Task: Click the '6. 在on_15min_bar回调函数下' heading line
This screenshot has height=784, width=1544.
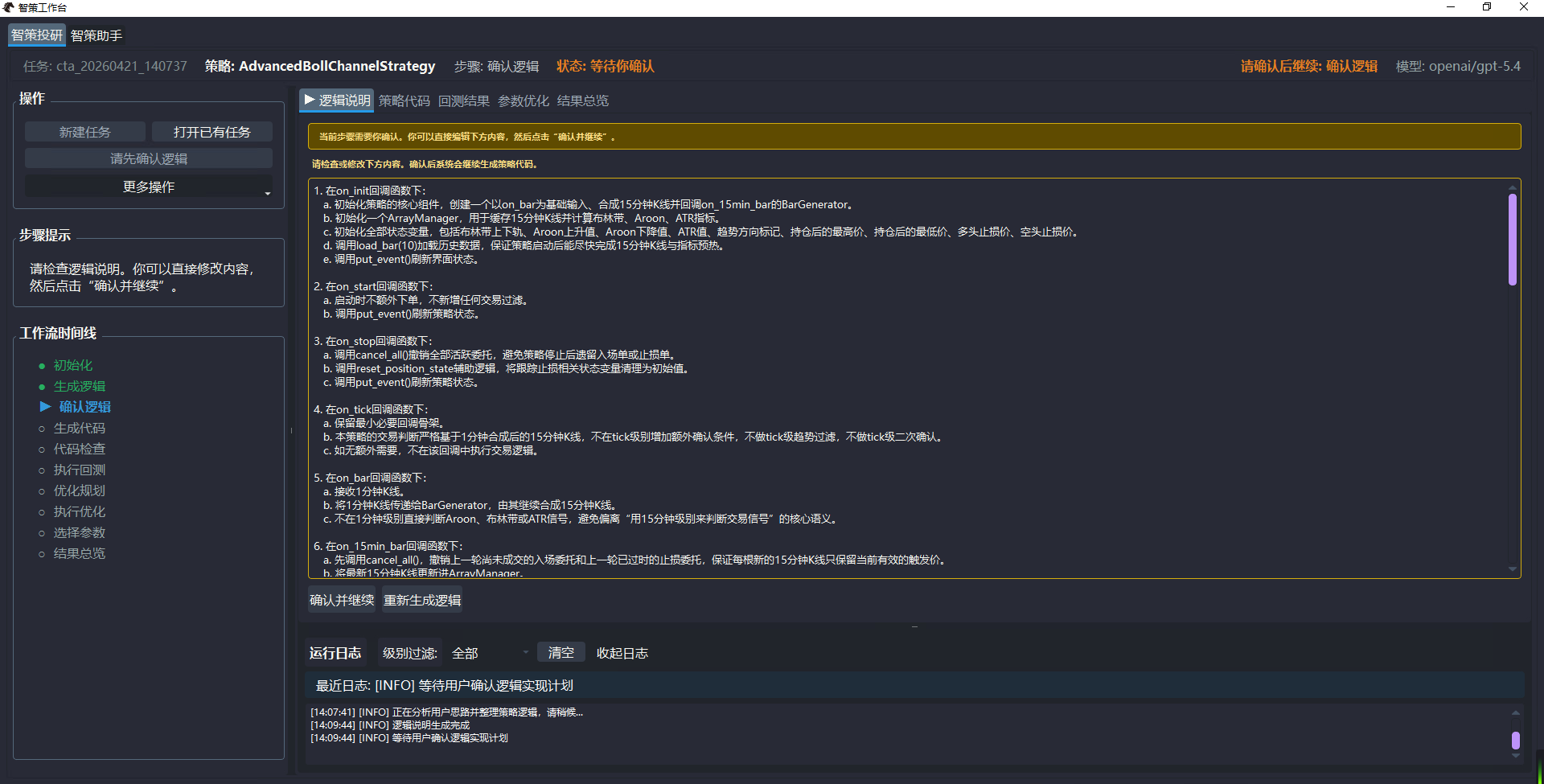Action: coord(388,546)
